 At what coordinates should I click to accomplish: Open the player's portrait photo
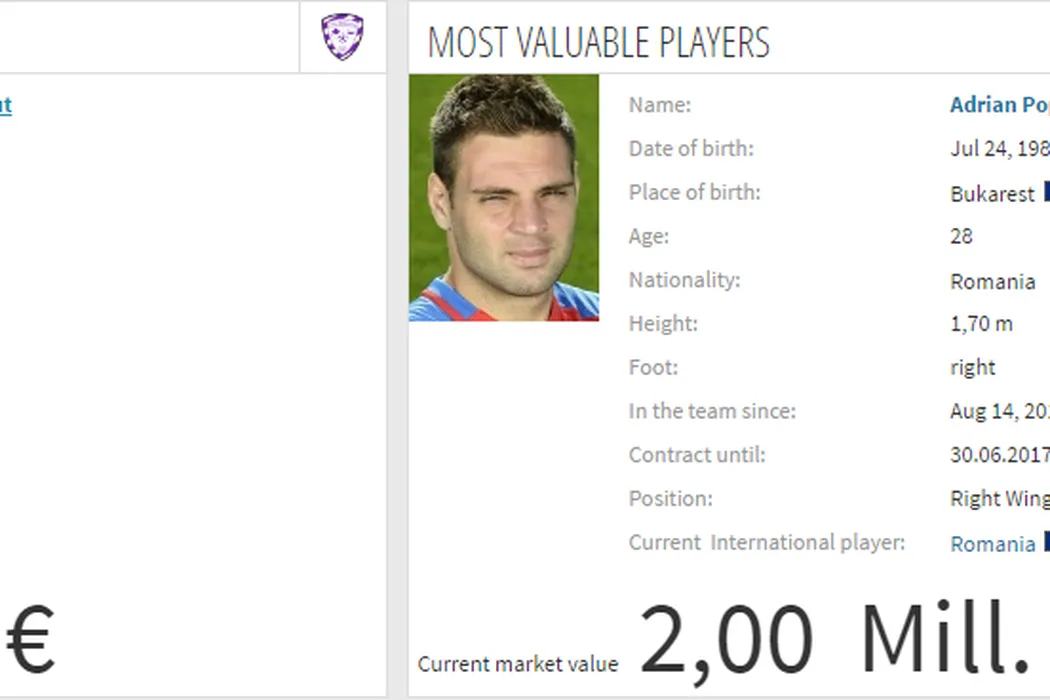504,198
